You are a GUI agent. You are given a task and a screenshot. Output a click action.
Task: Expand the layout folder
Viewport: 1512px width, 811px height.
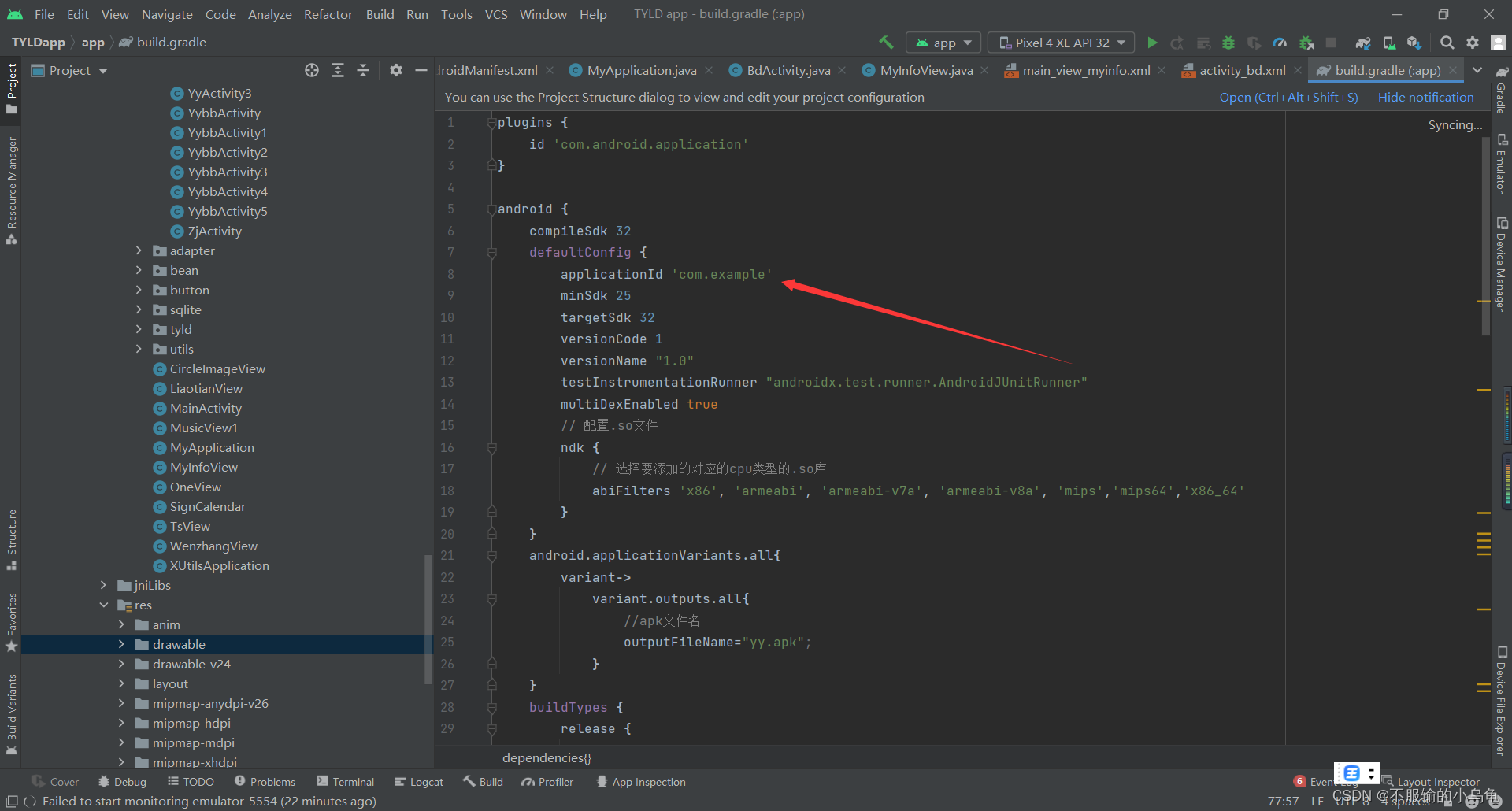(x=121, y=683)
